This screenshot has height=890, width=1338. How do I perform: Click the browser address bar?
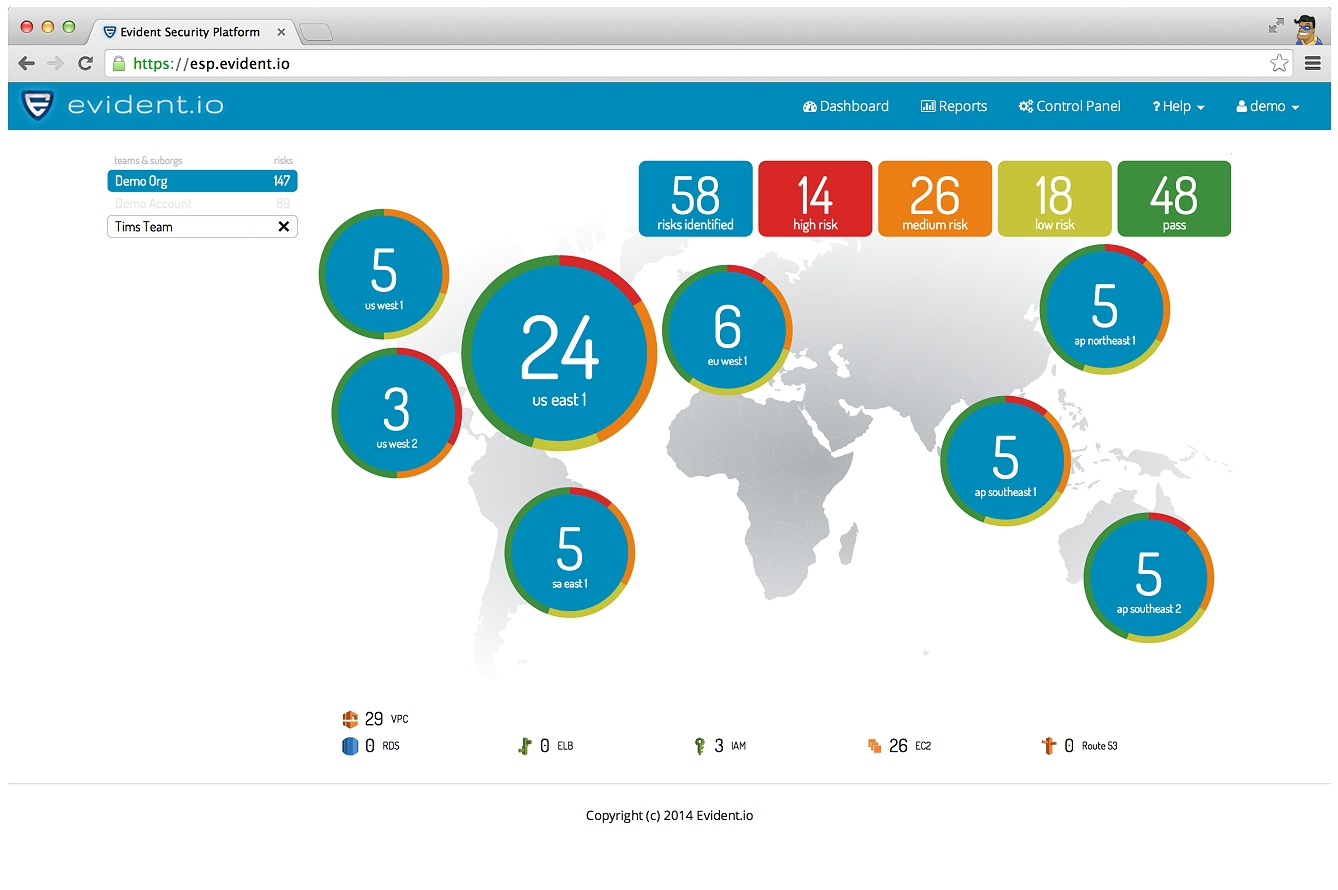(x=690, y=63)
